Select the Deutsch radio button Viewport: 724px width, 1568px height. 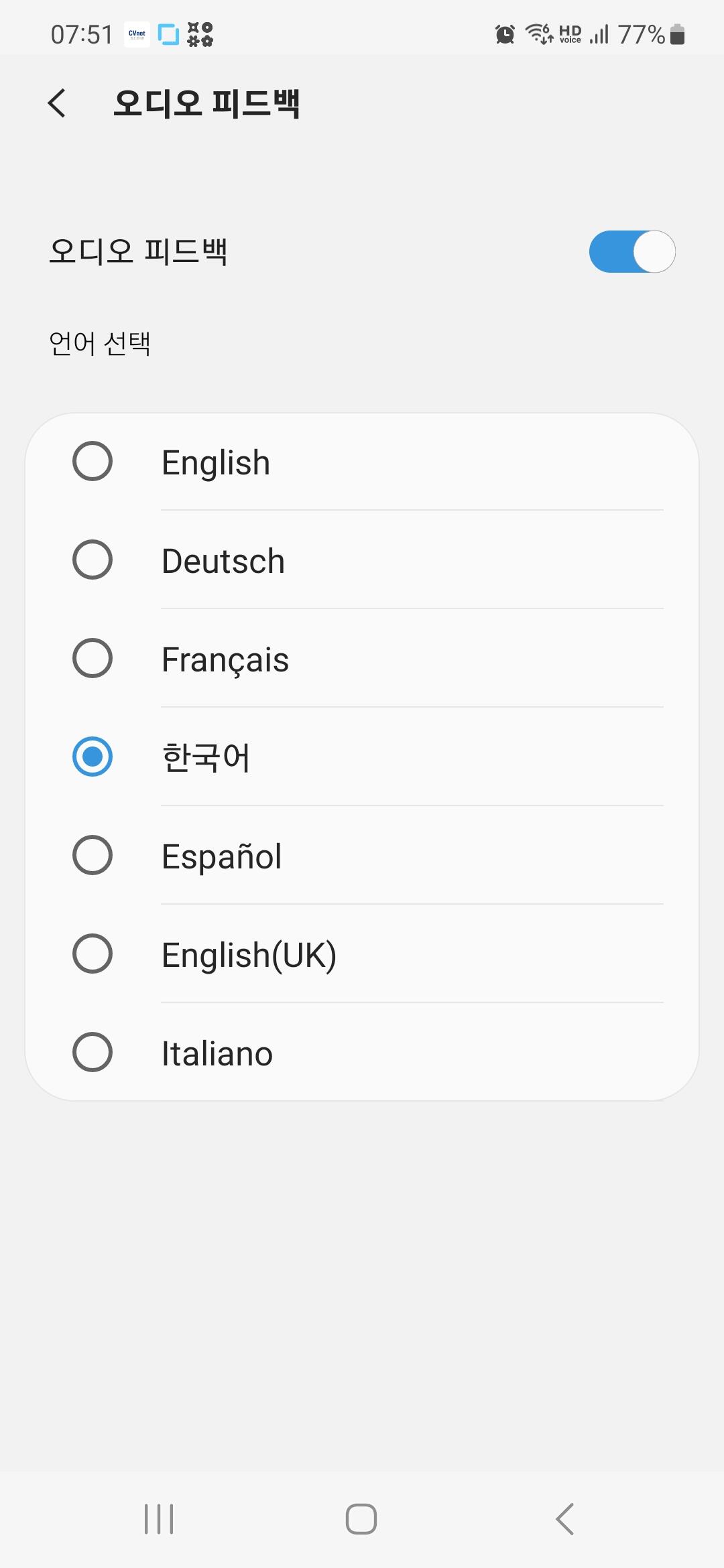[93, 560]
